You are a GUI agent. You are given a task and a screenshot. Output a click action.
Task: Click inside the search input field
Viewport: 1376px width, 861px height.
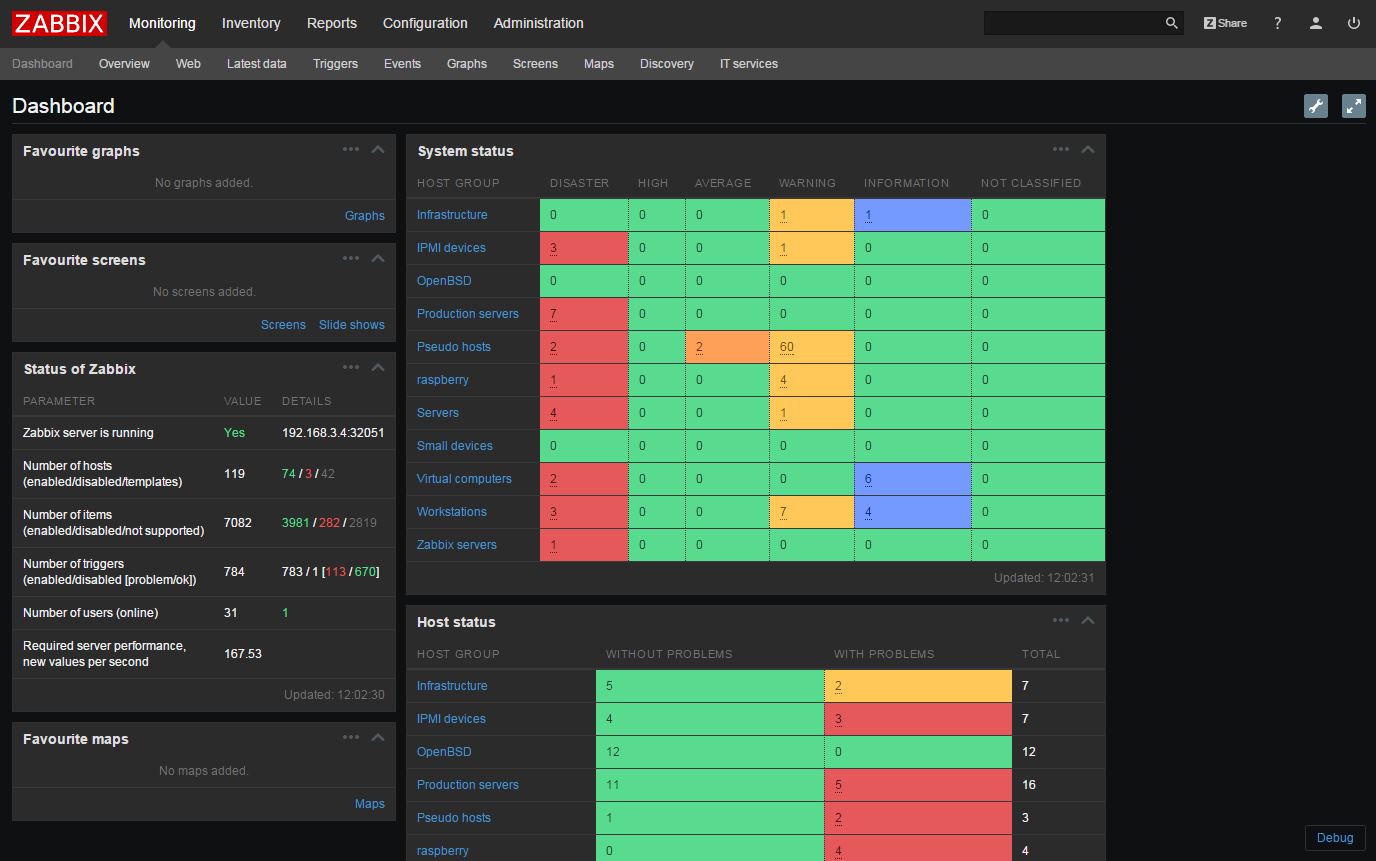pos(1070,22)
